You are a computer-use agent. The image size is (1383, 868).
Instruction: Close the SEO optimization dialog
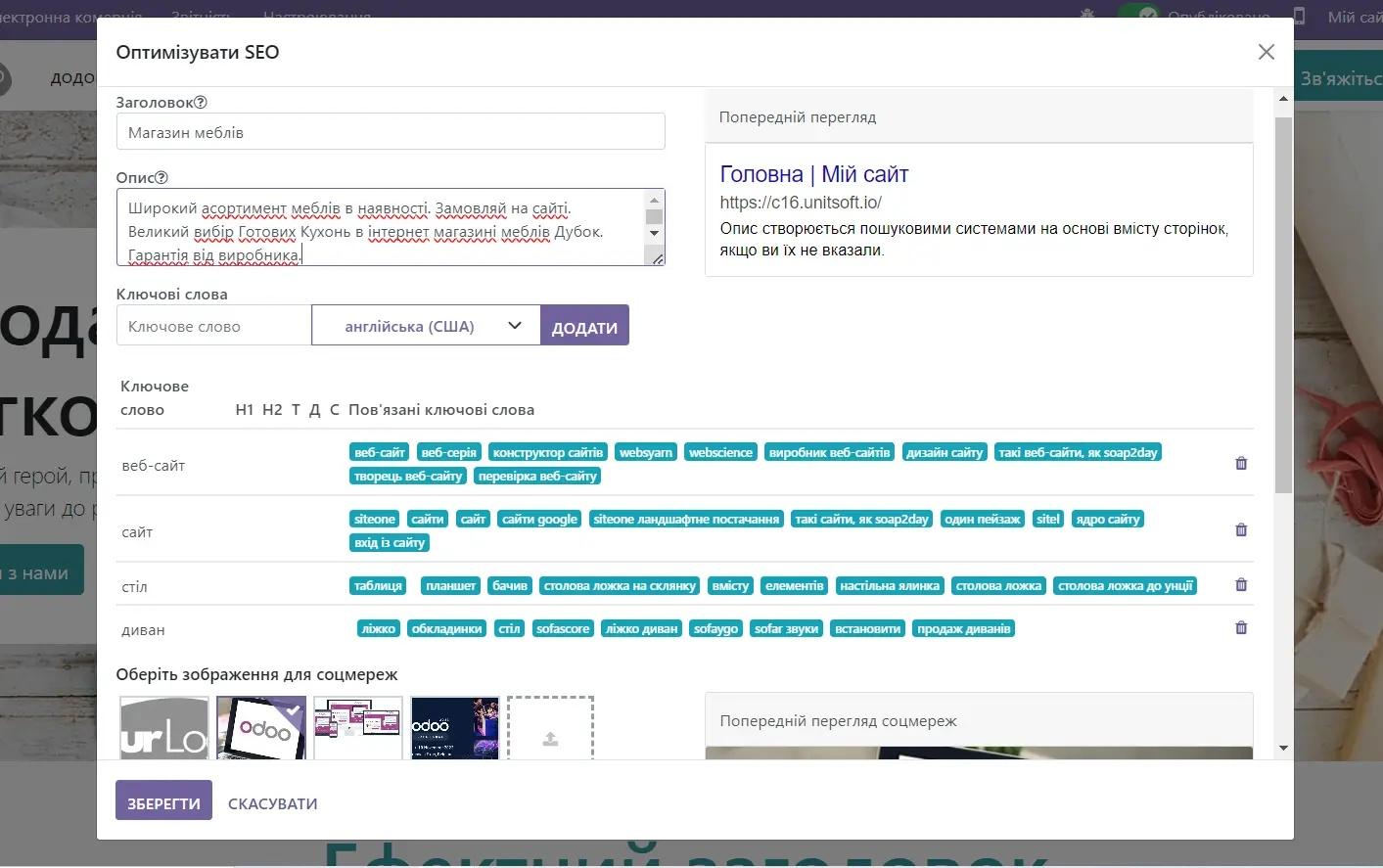(x=1266, y=52)
